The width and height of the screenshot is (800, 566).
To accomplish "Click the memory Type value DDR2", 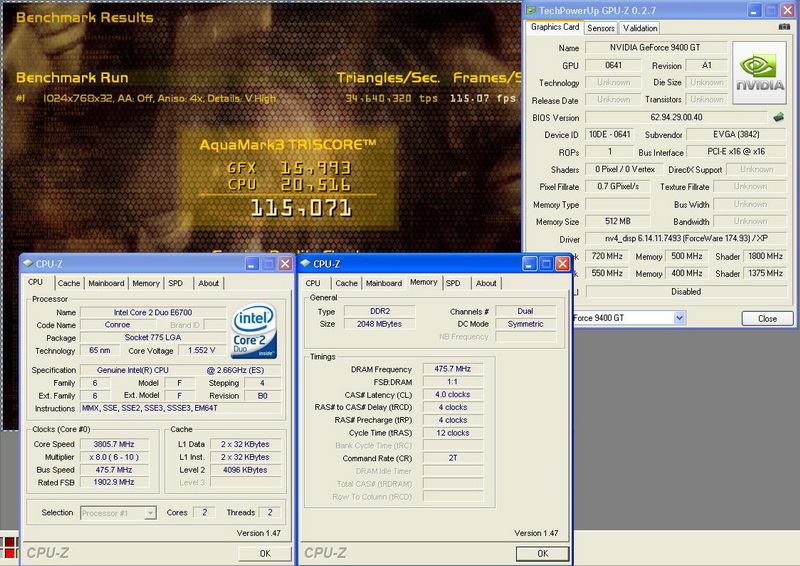I will click(380, 311).
